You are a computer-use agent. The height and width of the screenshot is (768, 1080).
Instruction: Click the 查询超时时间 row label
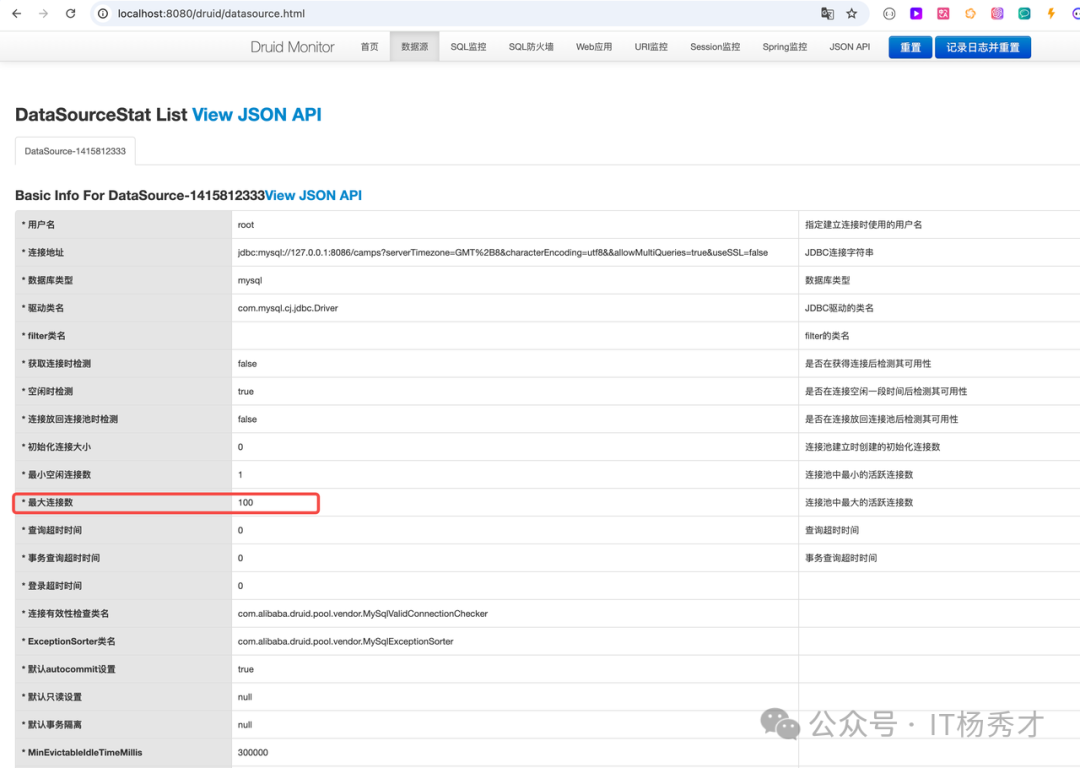click(x=54, y=530)
